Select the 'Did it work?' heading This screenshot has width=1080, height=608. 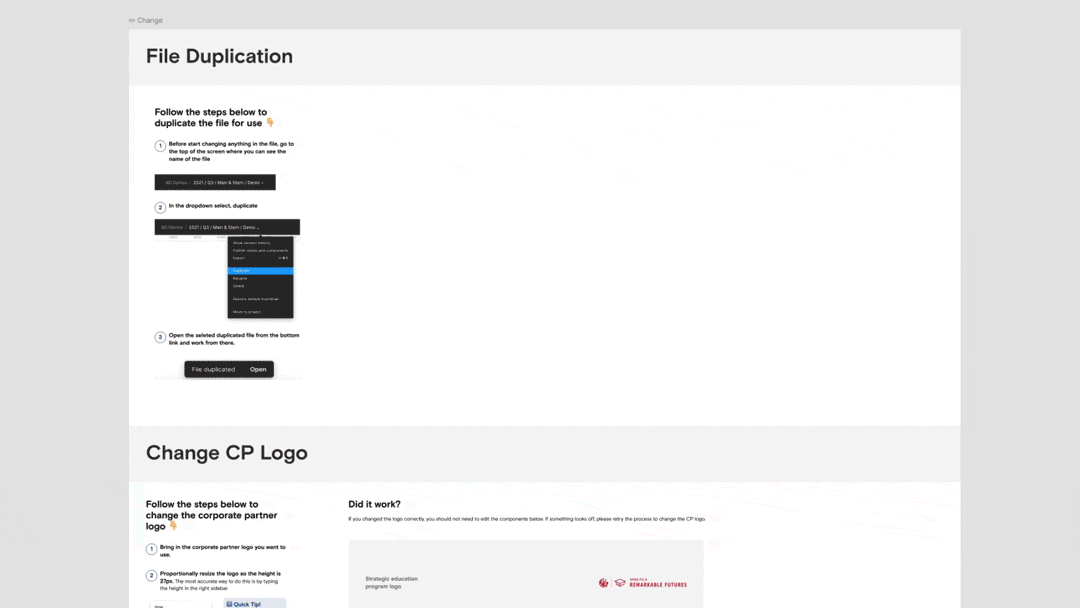pos(374,504)
